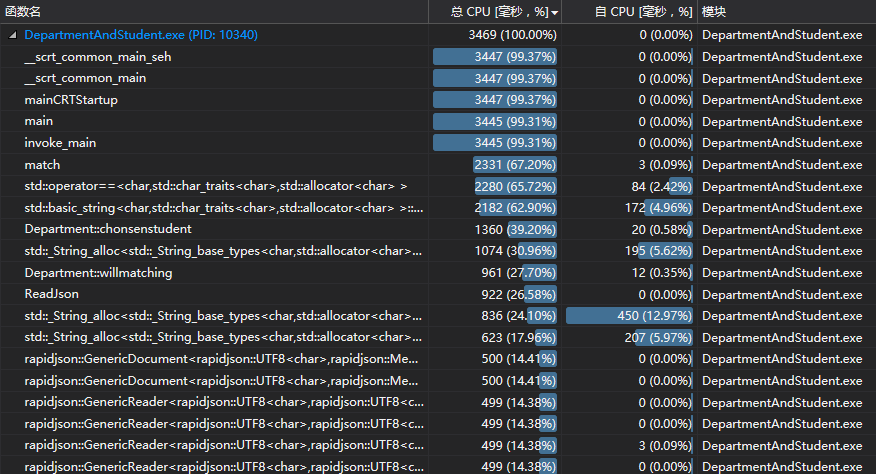Collapse the DepartmentAndStudent.exe tree node
The image size is (876, 474).
pos(12,35)
